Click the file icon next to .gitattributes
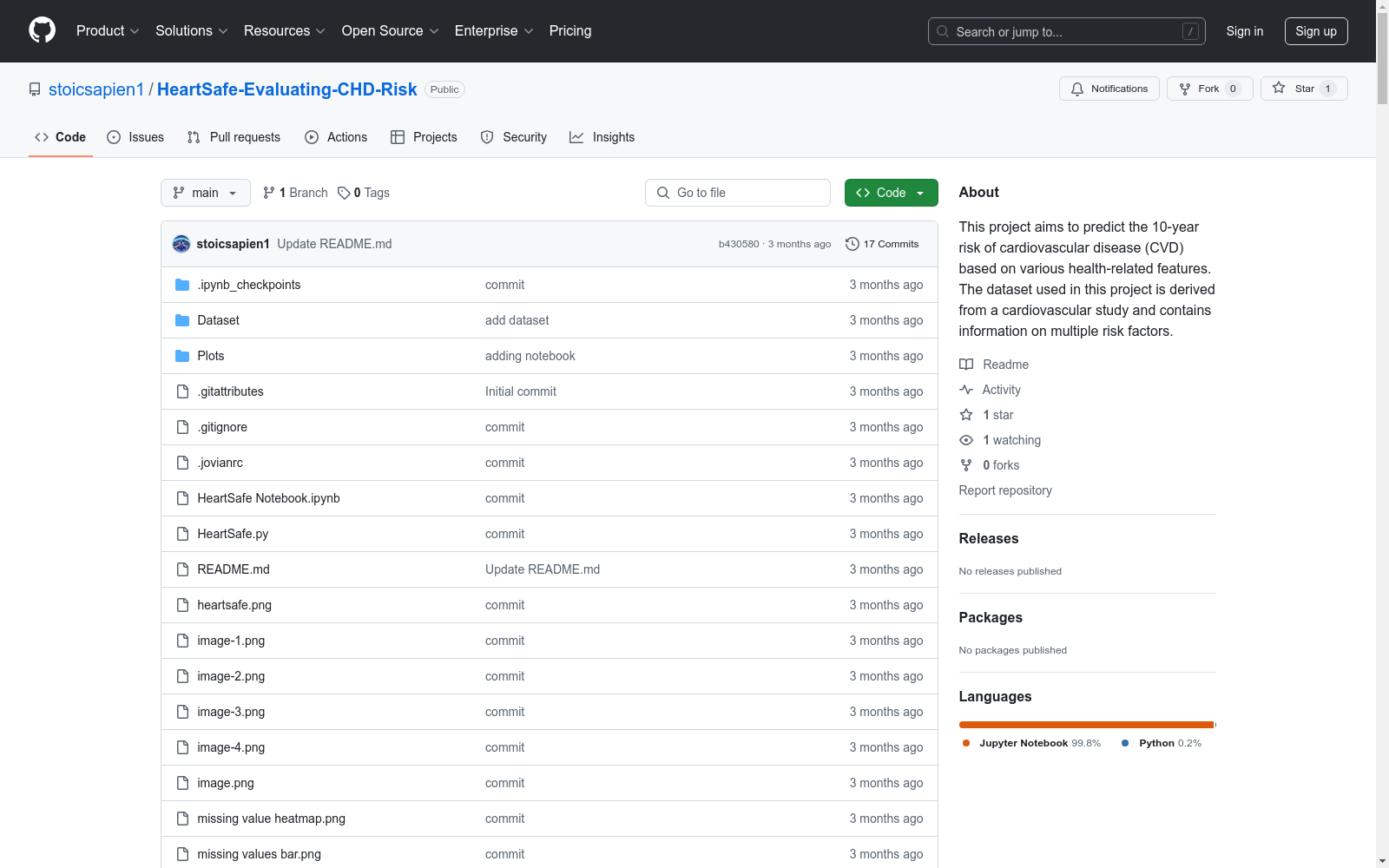The image size is (1389, 868). [x=182, y=391]
